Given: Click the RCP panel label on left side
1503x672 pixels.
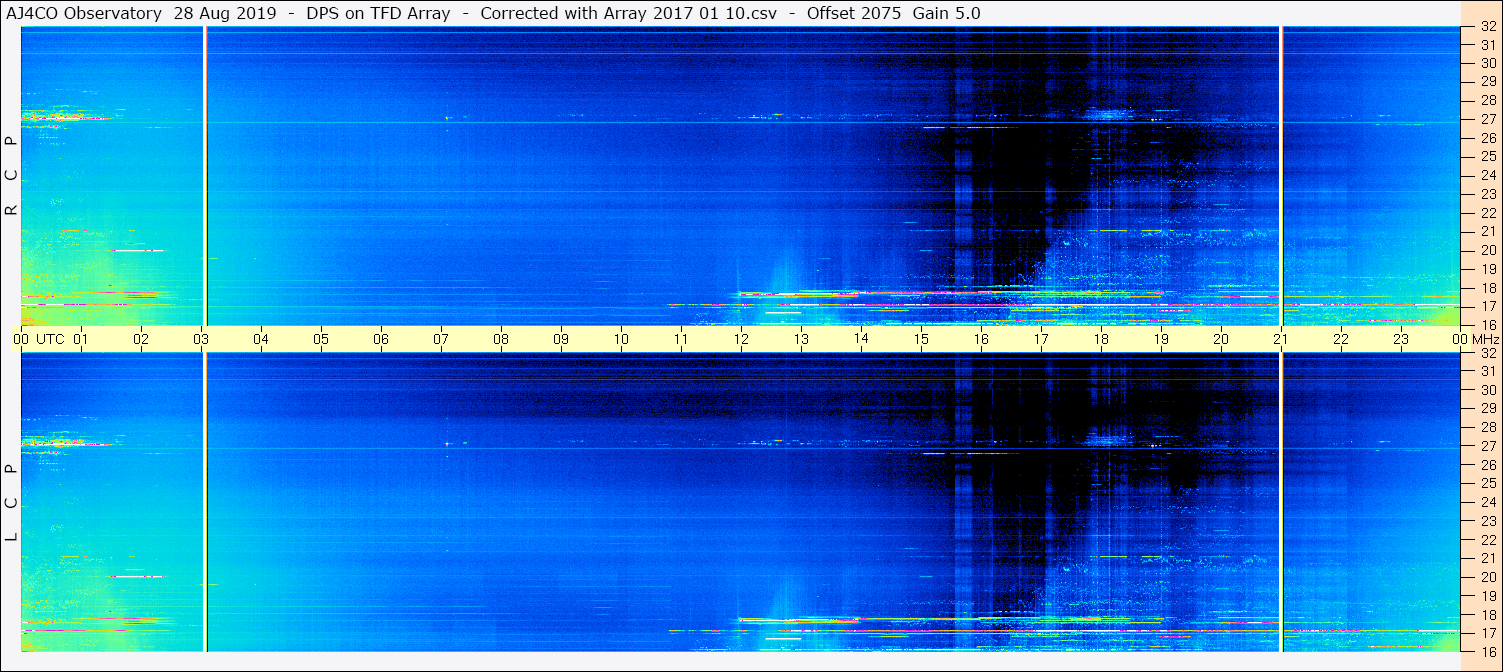Looking at the screenshot, I should click(x=12, y=175).
